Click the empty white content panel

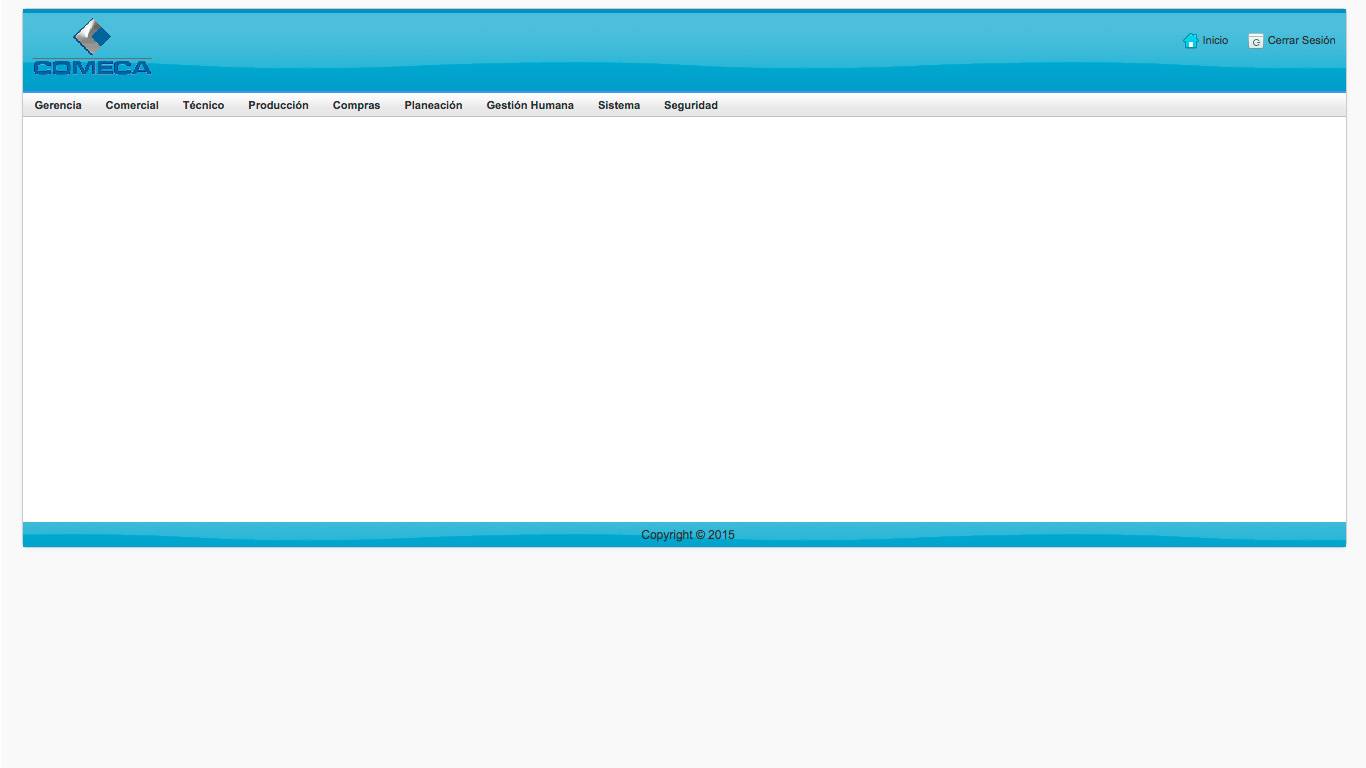pyautogui.click(x=683, y=320)
